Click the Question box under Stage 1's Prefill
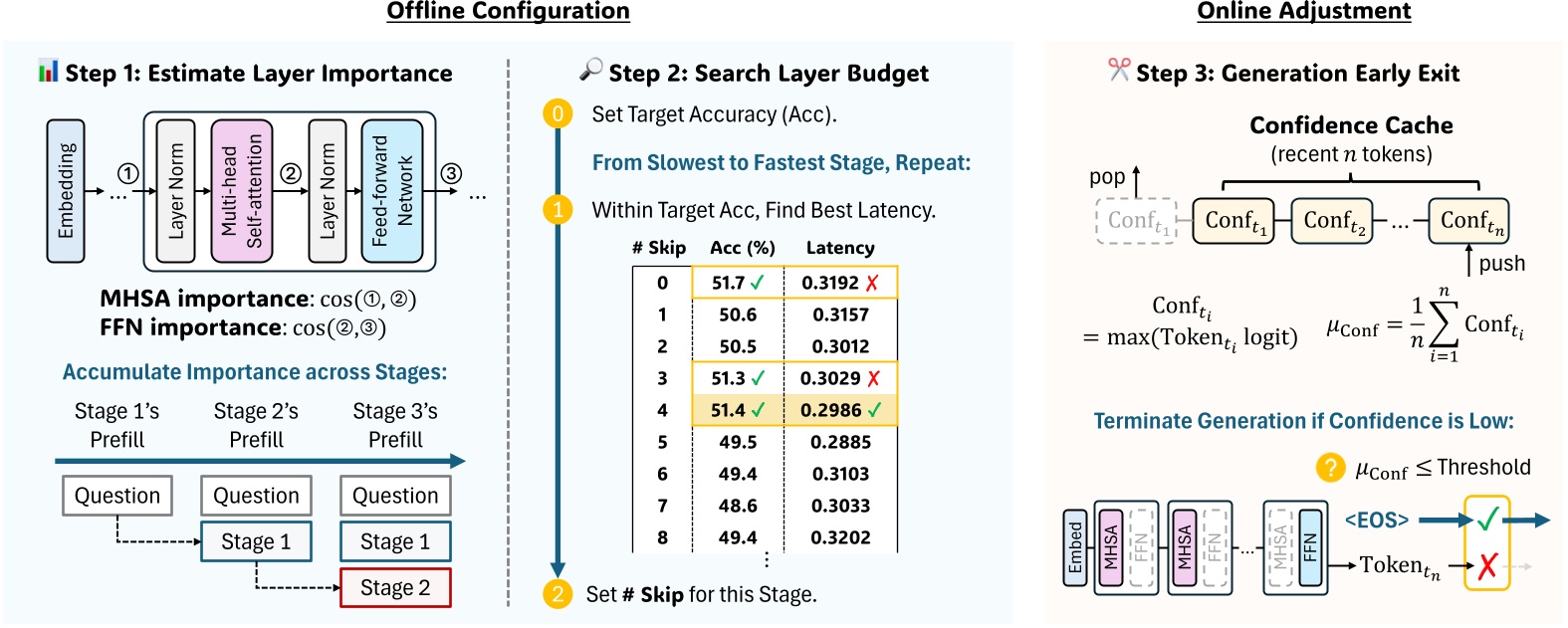The image size is (1568, 628). tap(117, 496)
